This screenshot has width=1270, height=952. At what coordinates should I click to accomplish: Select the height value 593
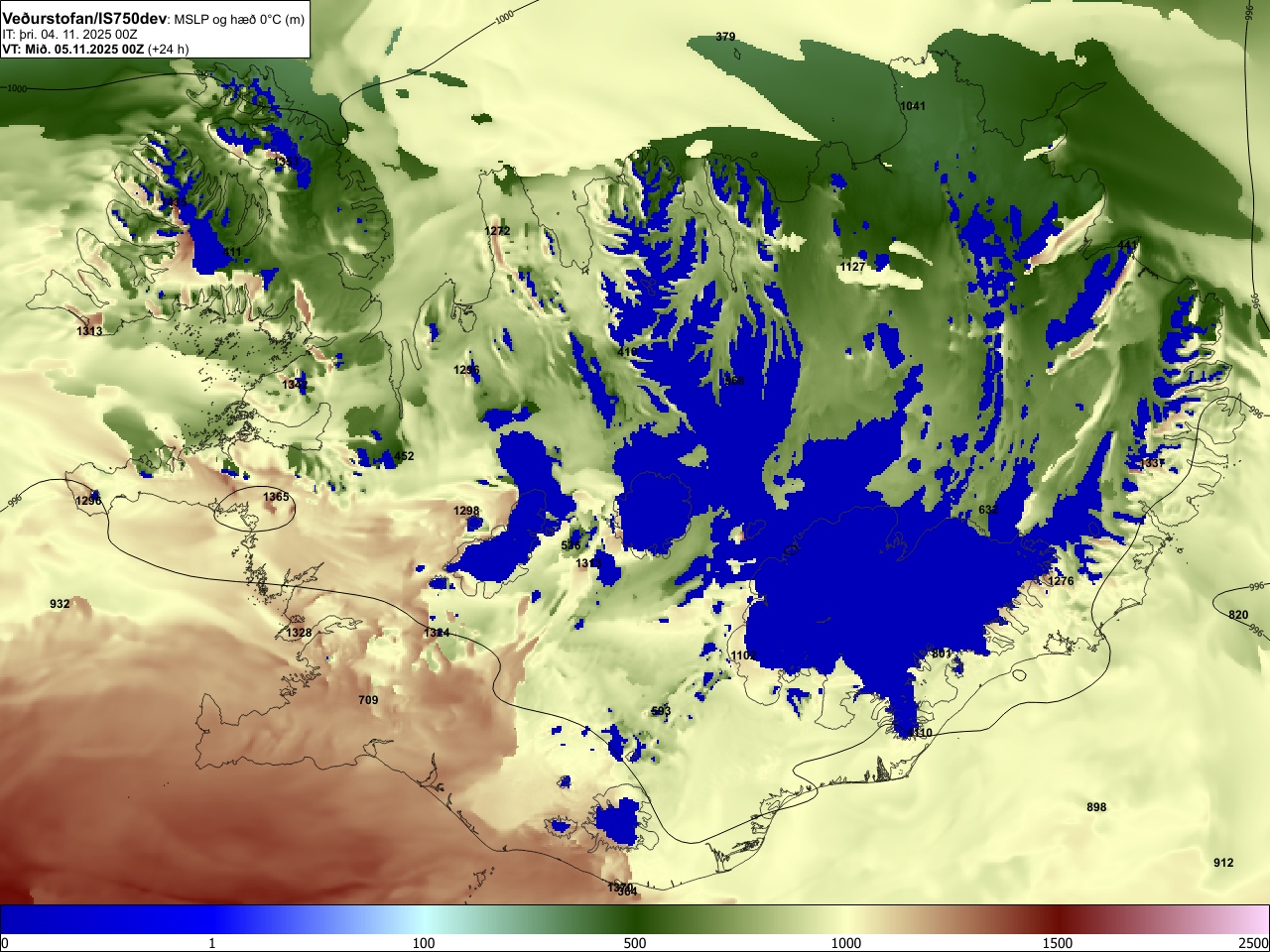[x=661, y=711]
